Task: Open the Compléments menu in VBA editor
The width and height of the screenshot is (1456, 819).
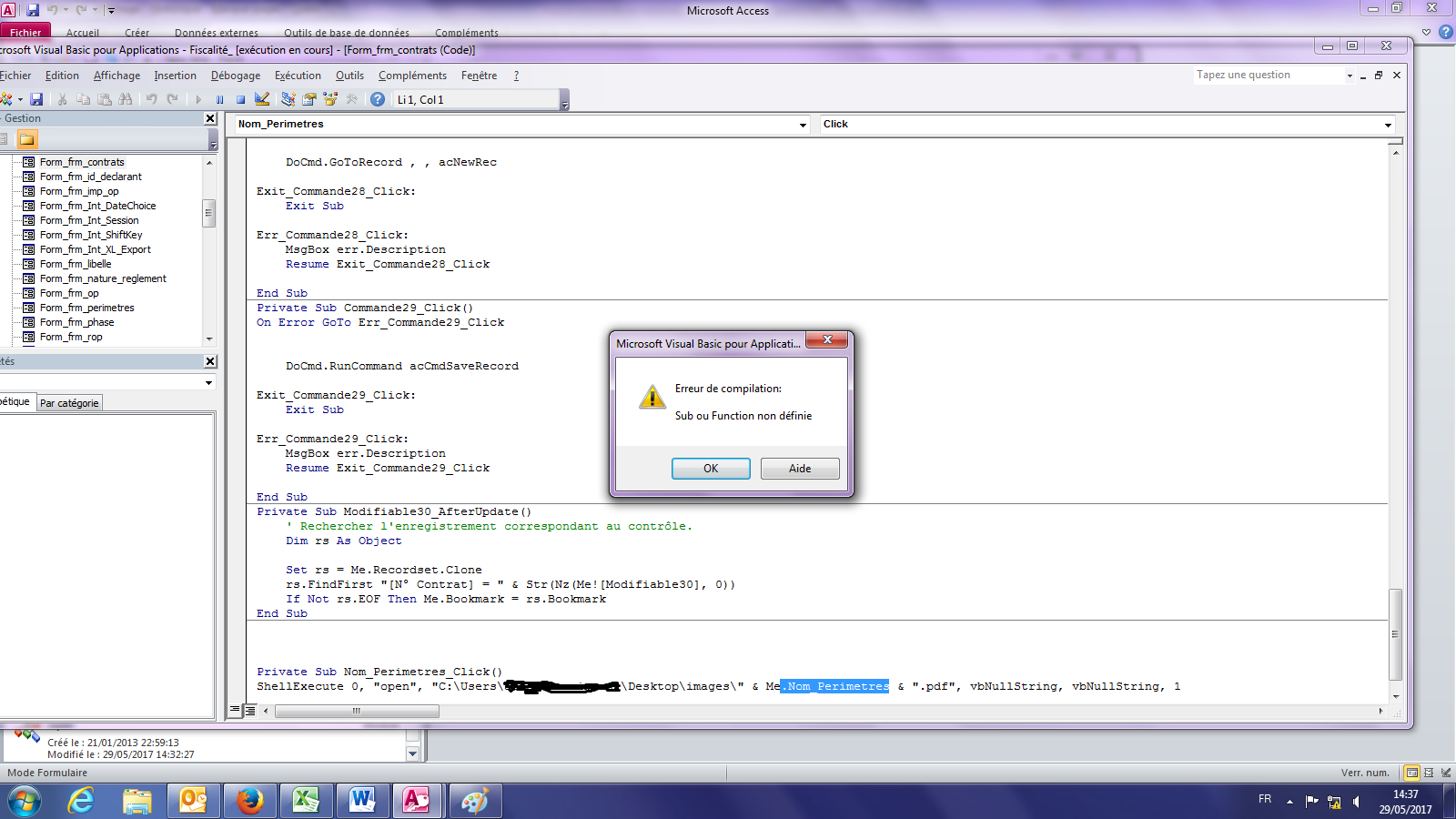Action: (x=412, y=76)
